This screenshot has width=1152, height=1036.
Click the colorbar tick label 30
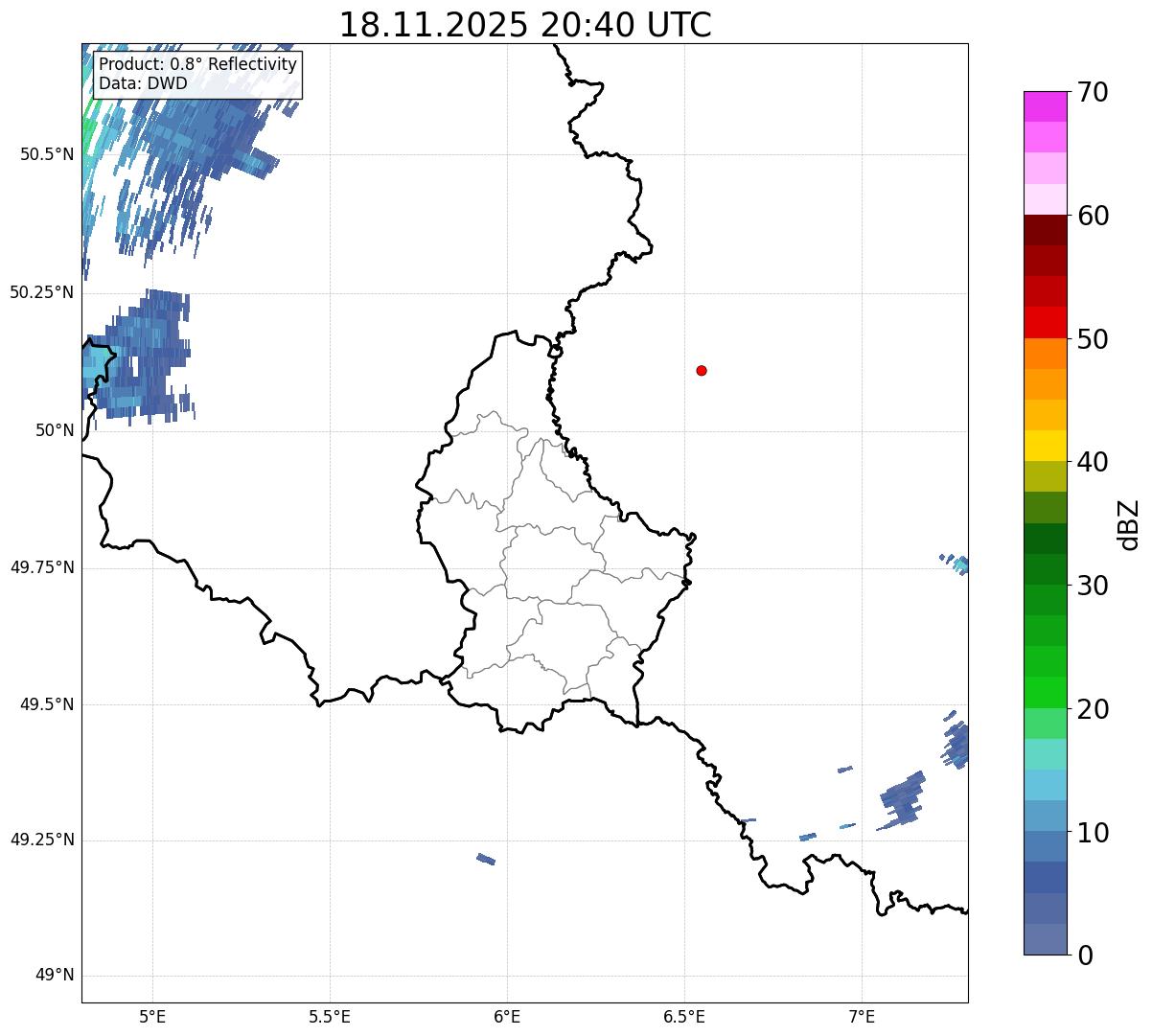(1093, 586)
